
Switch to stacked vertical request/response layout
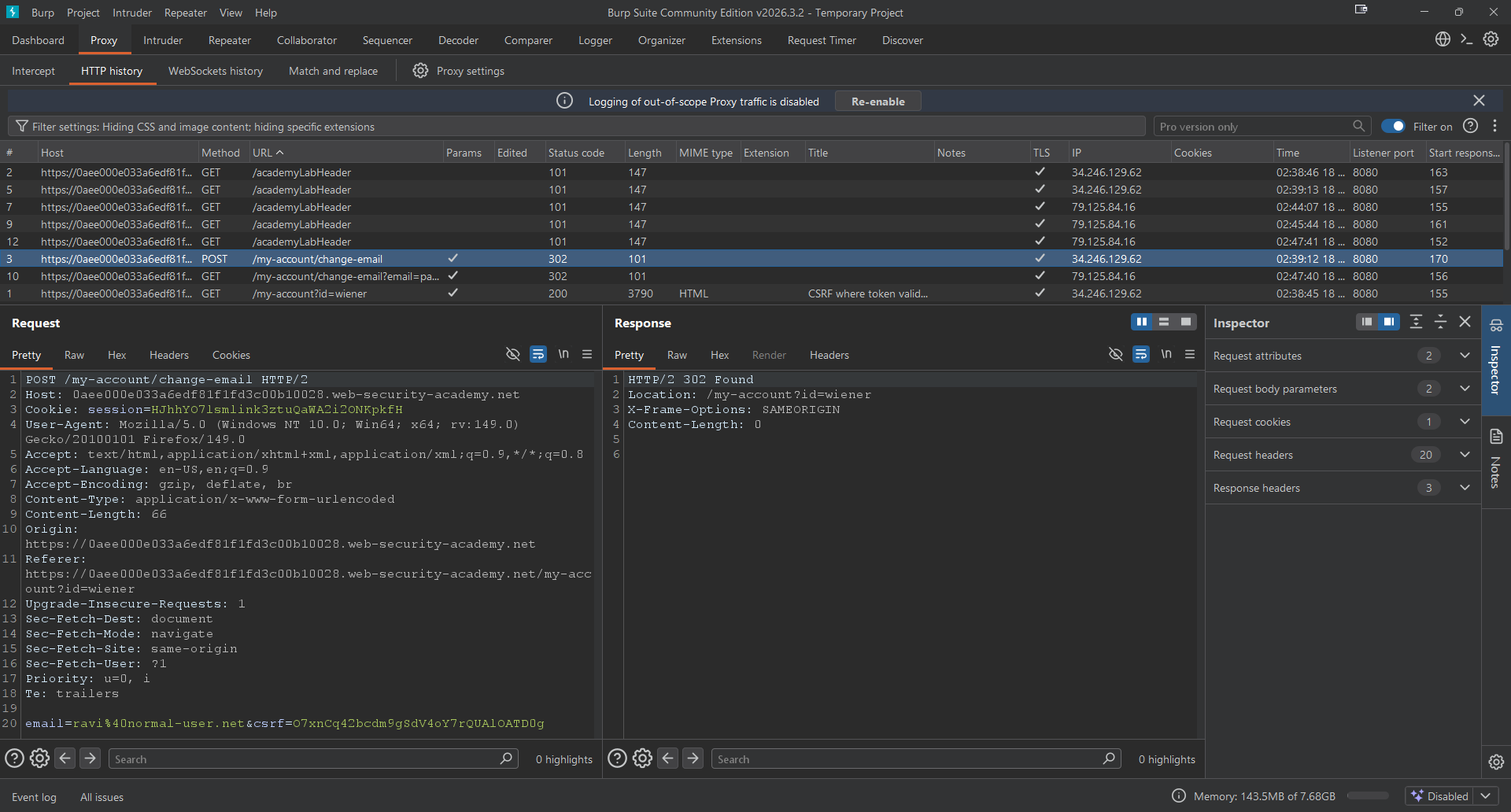[1164, 322]
